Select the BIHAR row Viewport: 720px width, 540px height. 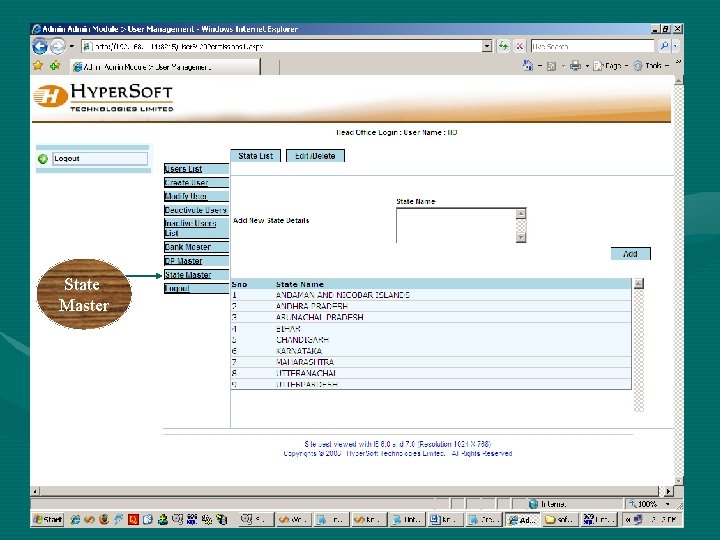pyautogui.click(x=431, y=329)
